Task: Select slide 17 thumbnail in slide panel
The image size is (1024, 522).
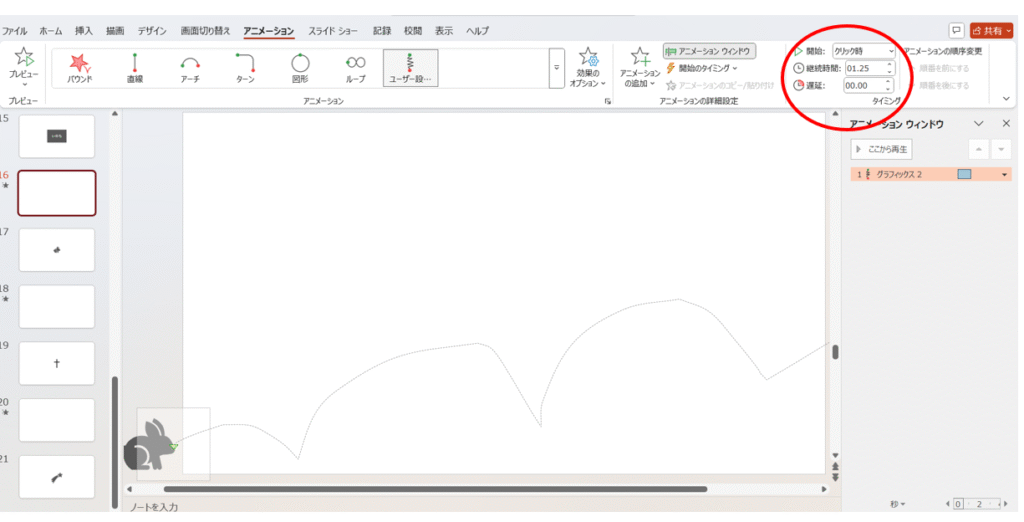Action: pos(57,250)
